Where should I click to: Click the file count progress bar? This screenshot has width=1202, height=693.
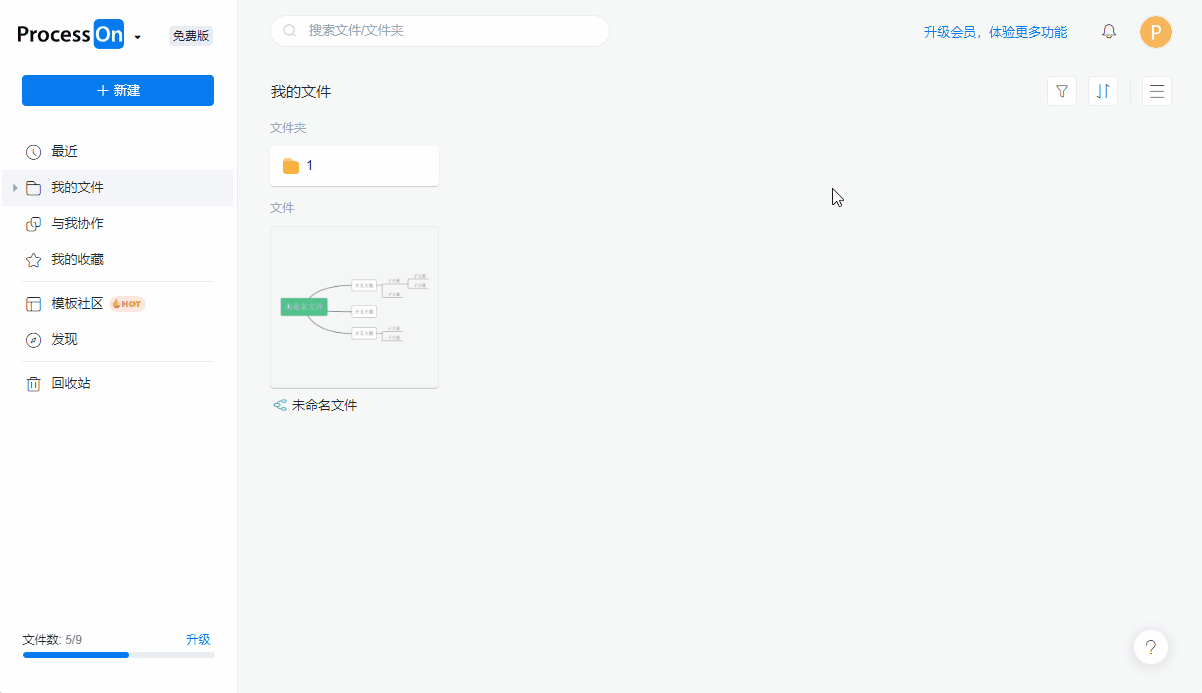[x=118, y=655]
